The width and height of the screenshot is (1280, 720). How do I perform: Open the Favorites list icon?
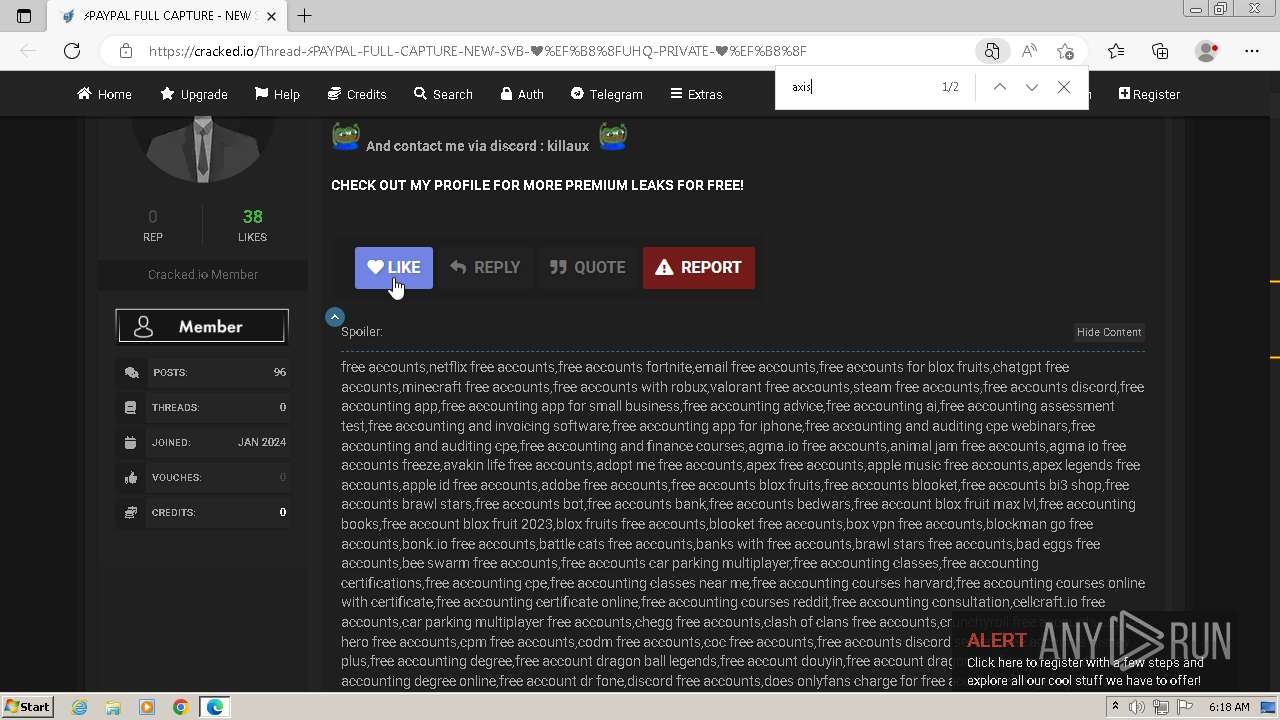(x=1116, y=51)
